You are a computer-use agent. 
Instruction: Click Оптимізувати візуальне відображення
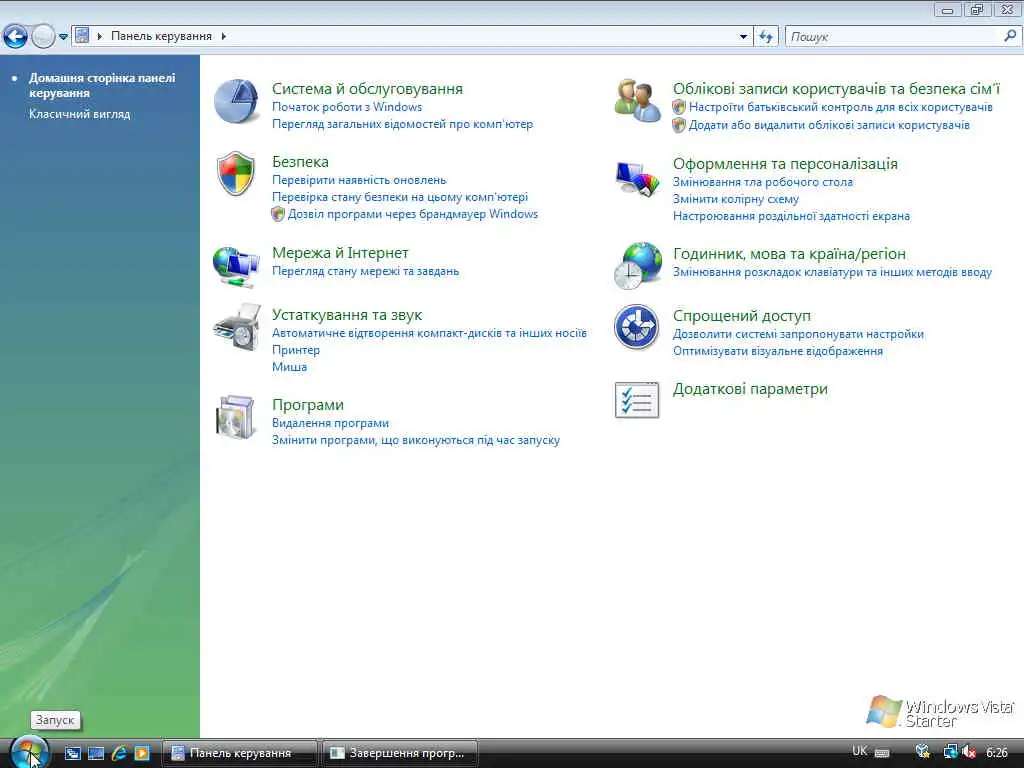tap(778, 351)
